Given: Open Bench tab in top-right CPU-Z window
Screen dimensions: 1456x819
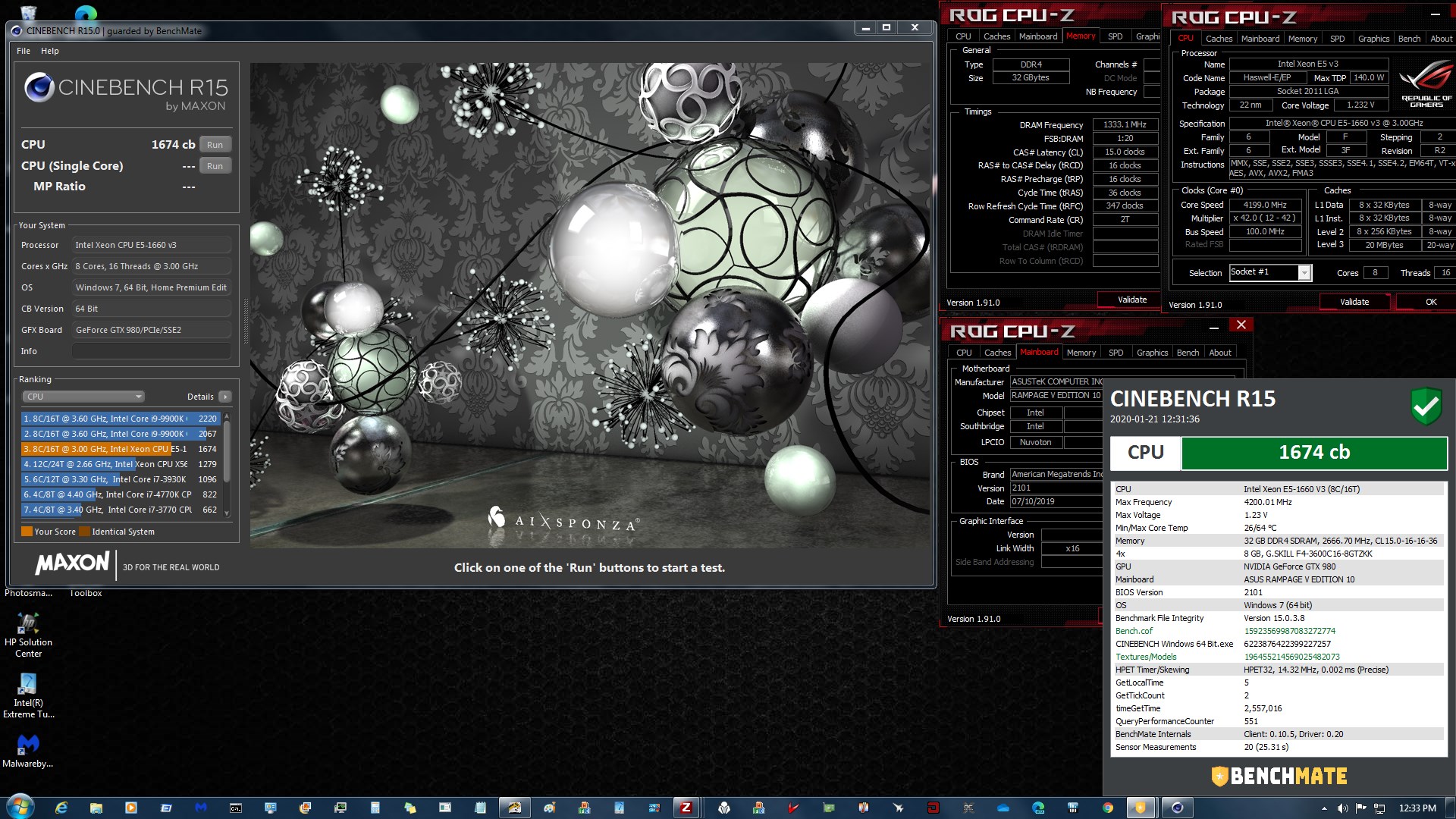Looking at the screenshot, I should point(1409,39).
